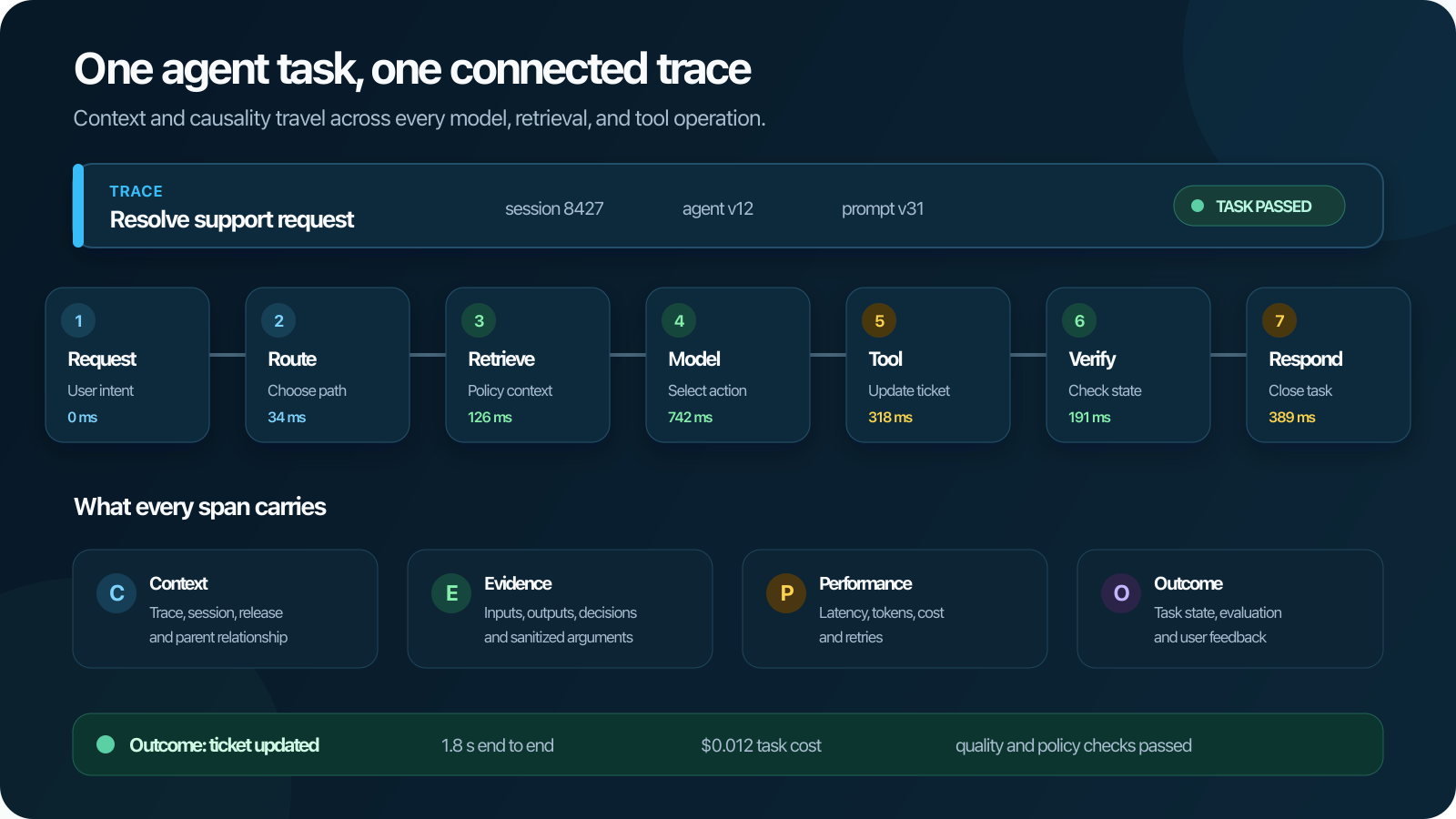This screenshot has width=1456, height=819.
Task: Click 'Latency, tokens, cost' description line
Action: tap(881, 612)
